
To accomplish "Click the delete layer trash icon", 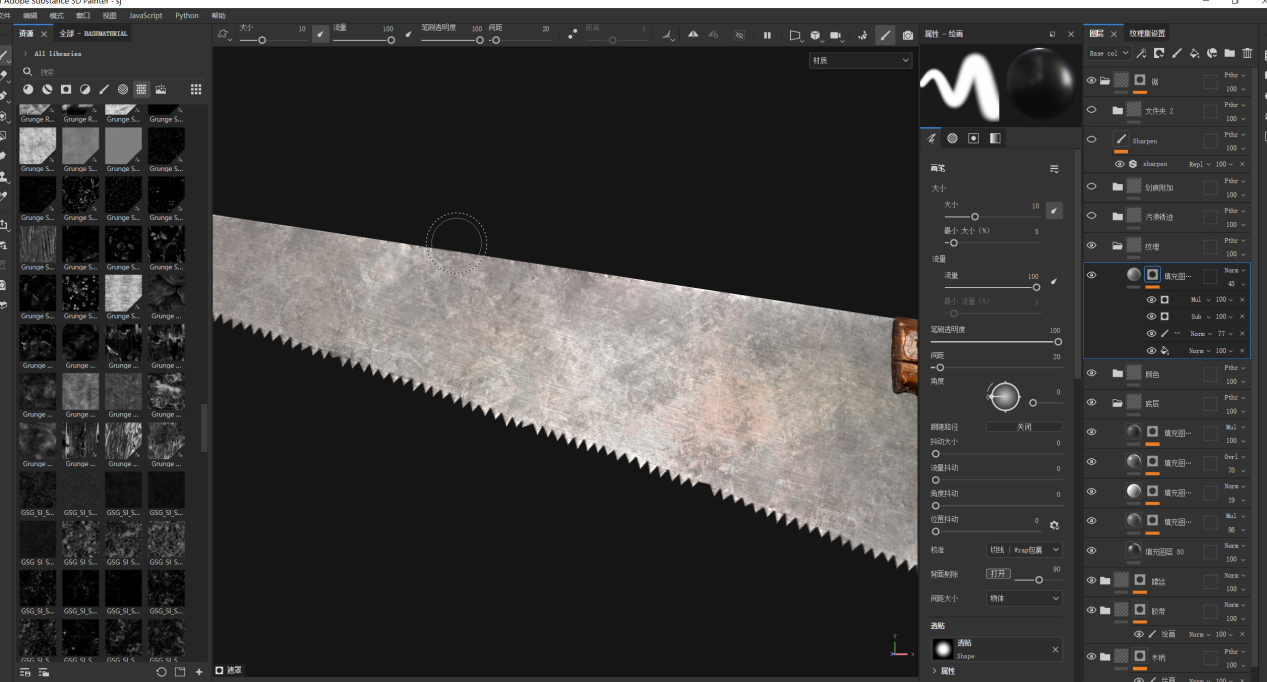I will pyautogui.click(x=1247, y=53).
